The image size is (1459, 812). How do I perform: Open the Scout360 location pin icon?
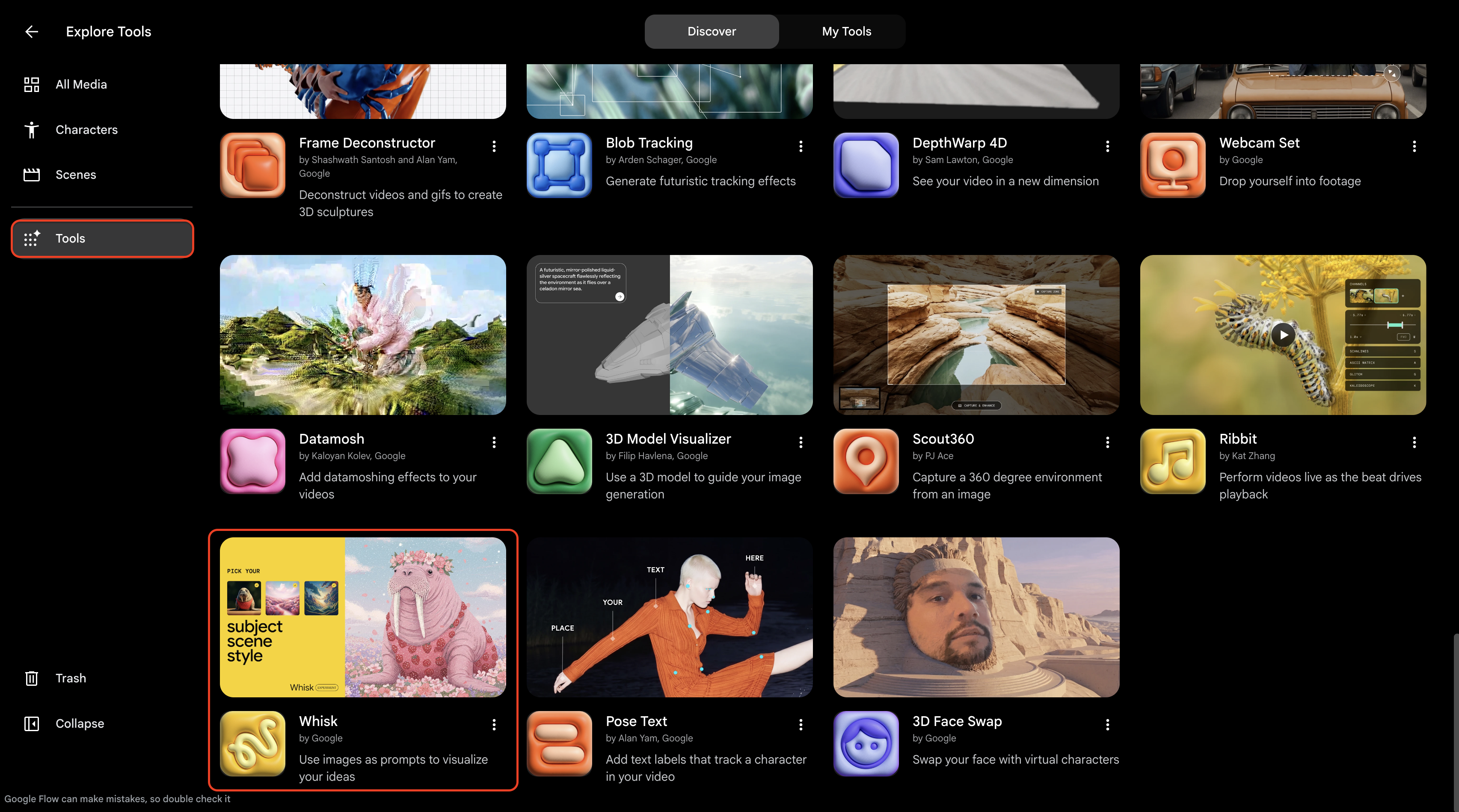866,462
